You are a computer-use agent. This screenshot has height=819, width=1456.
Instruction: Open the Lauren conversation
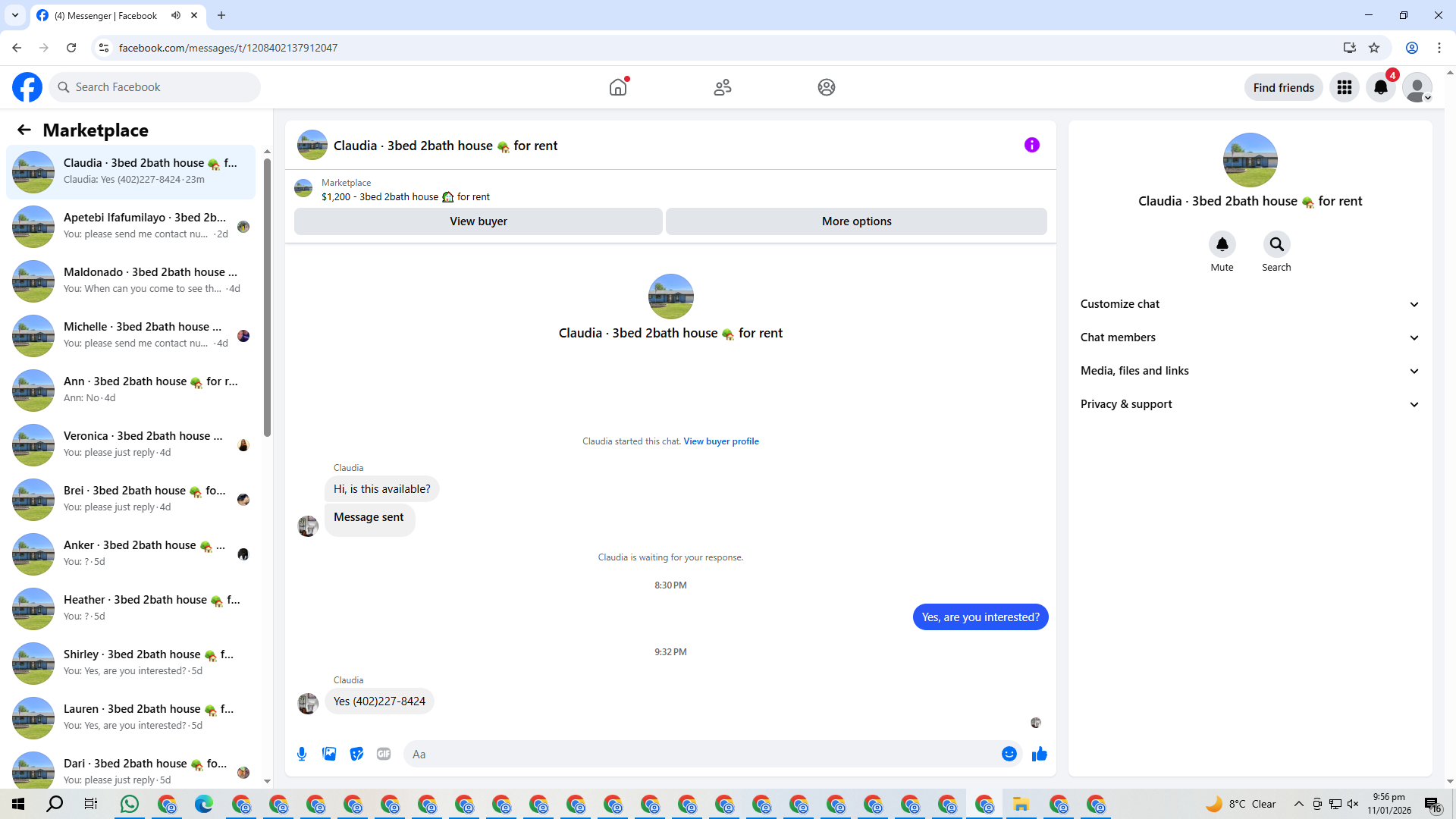tap(131, 717)
